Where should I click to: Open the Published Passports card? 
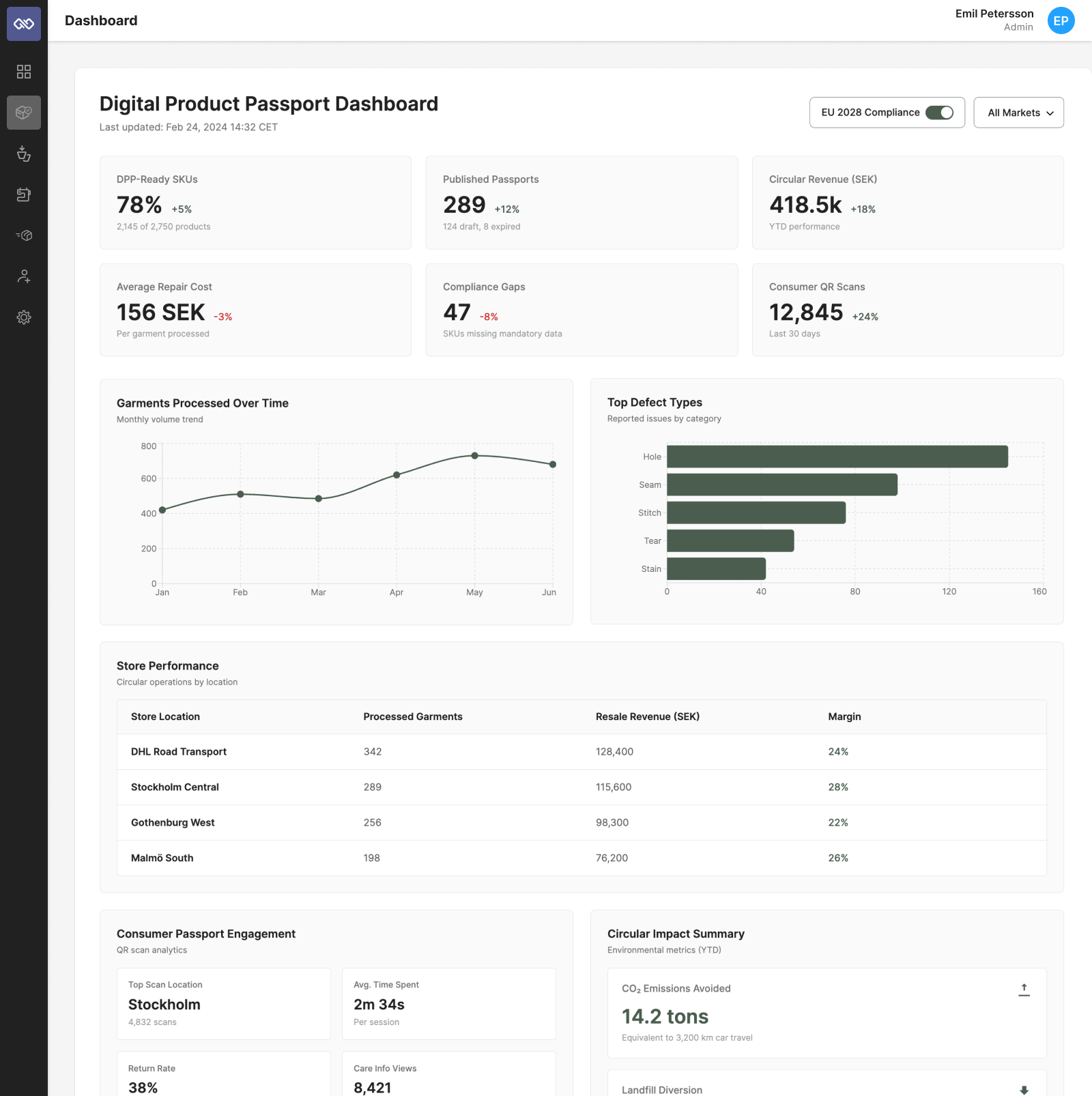click(581, 203)
